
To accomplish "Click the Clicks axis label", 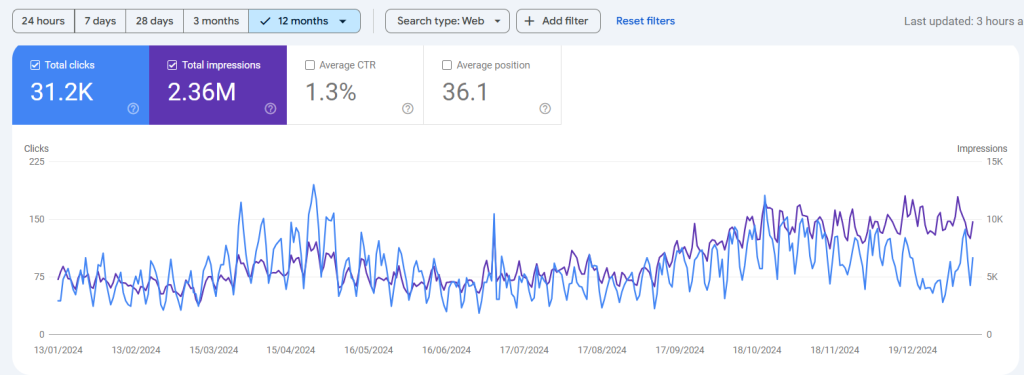I will (37, 149).
